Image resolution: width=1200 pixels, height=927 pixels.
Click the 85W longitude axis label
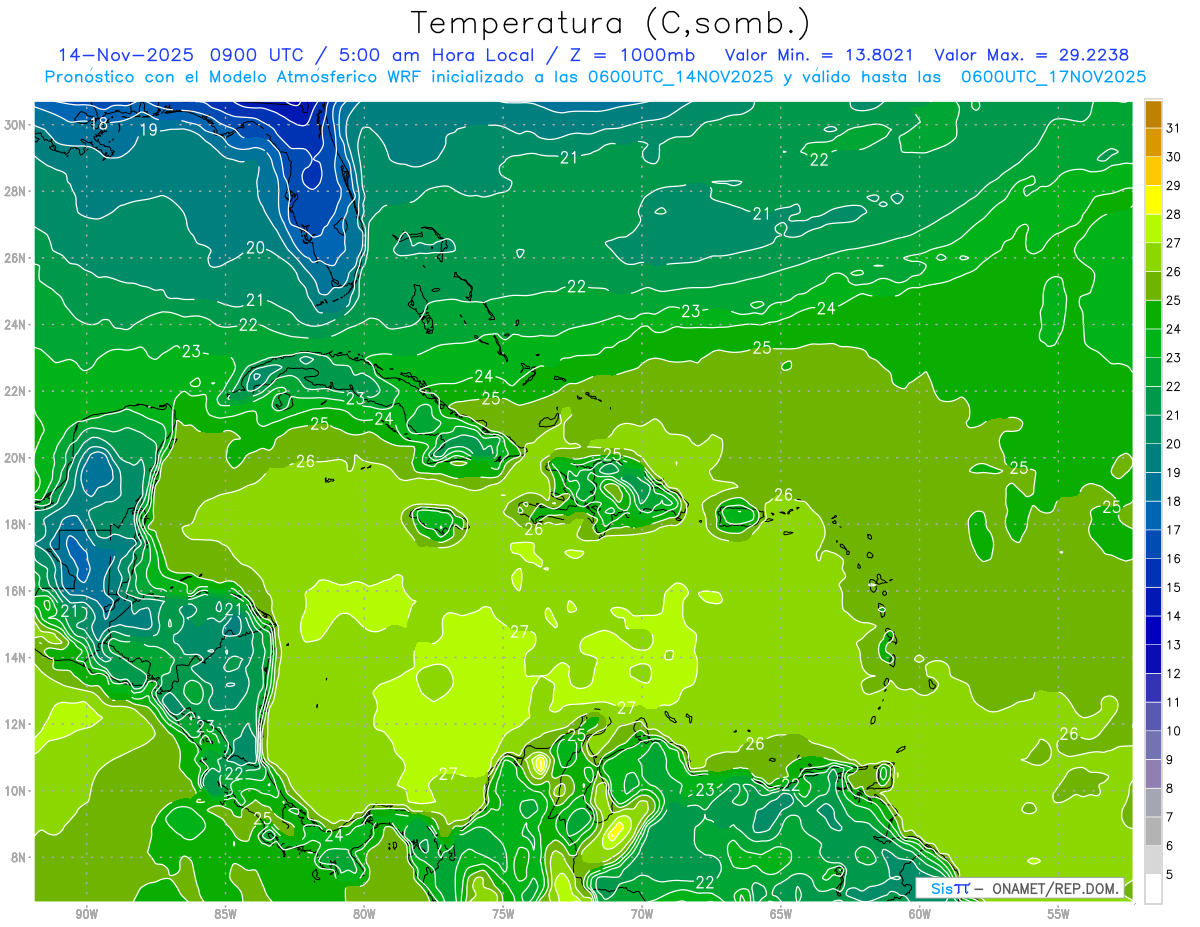coord(225,914)
